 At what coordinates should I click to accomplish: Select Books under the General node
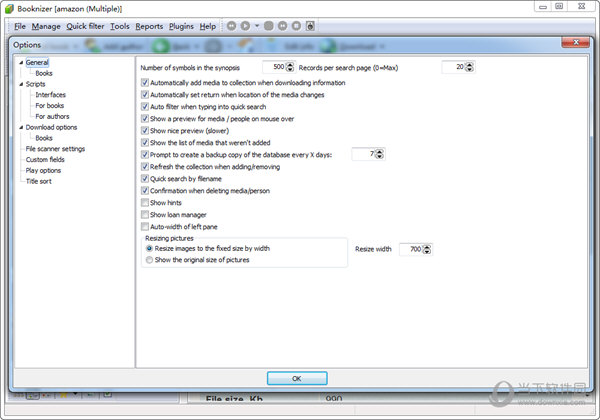click(x=44, y=73)
